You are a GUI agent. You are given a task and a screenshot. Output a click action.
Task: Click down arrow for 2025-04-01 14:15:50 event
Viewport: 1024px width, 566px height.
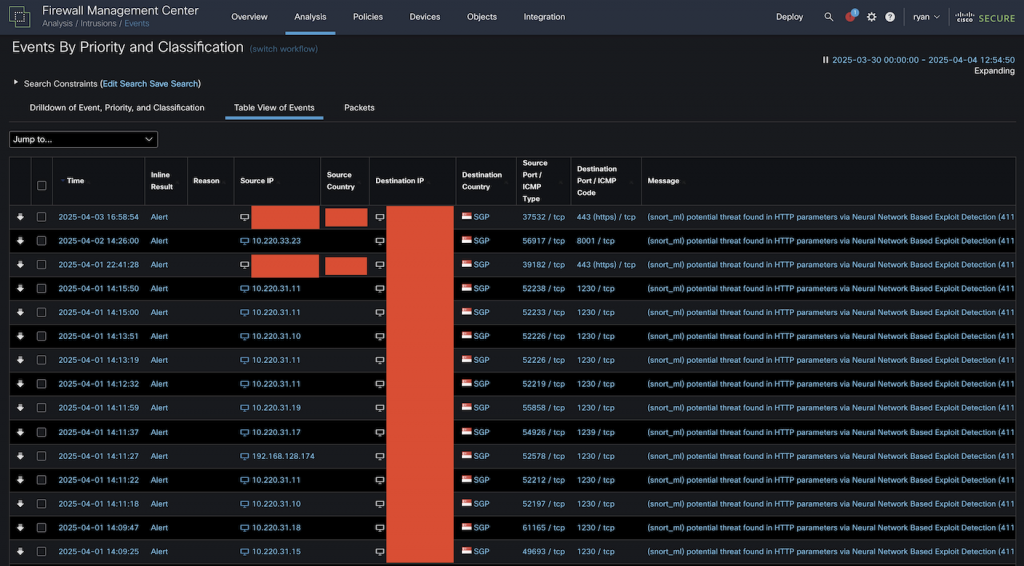(20, 289)
